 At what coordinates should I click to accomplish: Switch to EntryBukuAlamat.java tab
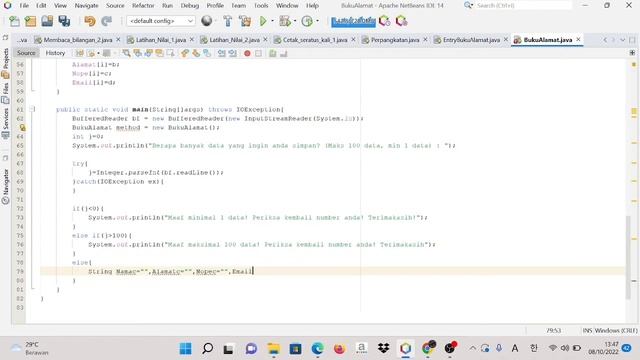point(471,40)
